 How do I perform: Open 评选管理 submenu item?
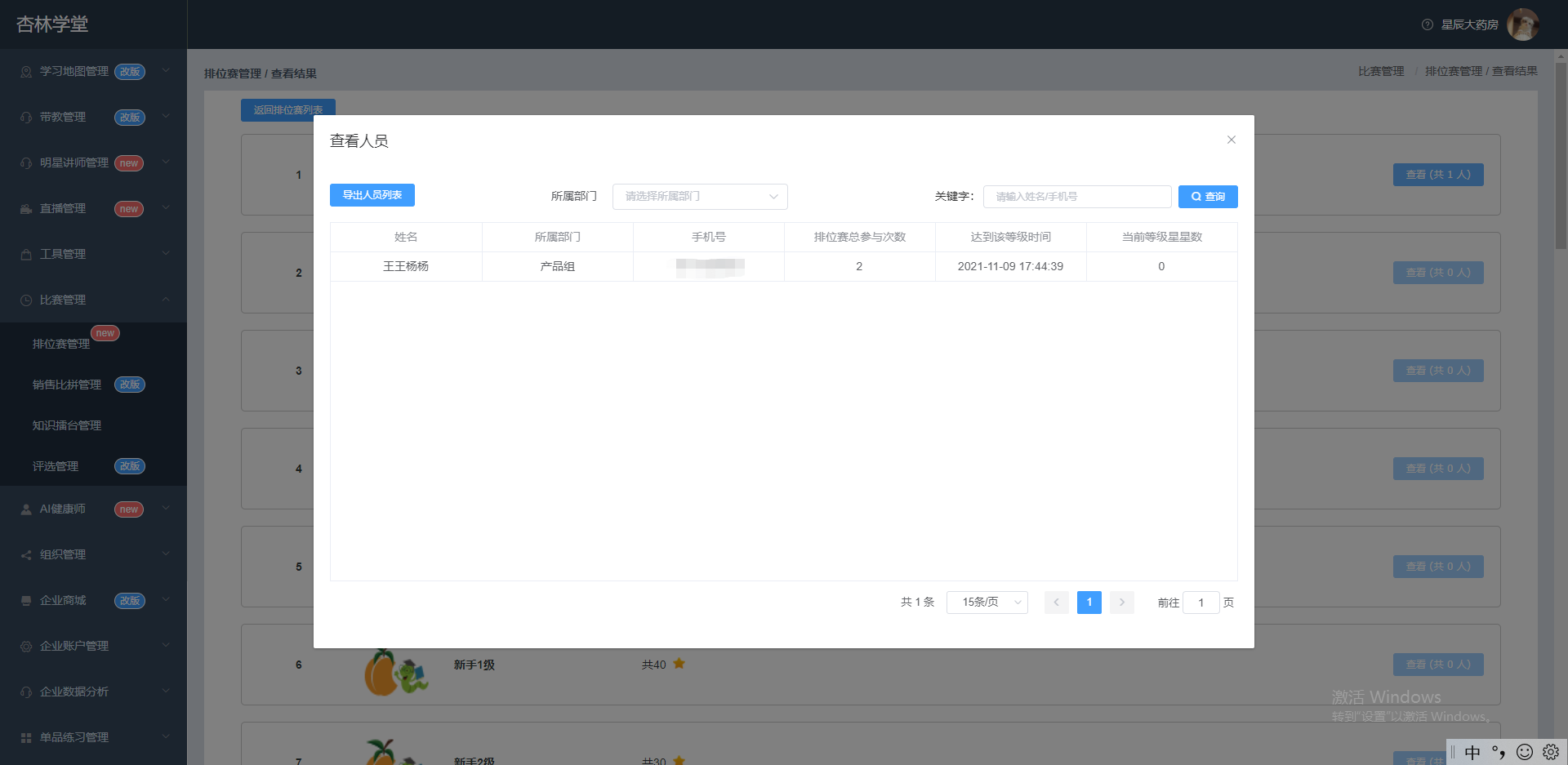(93, 466)
